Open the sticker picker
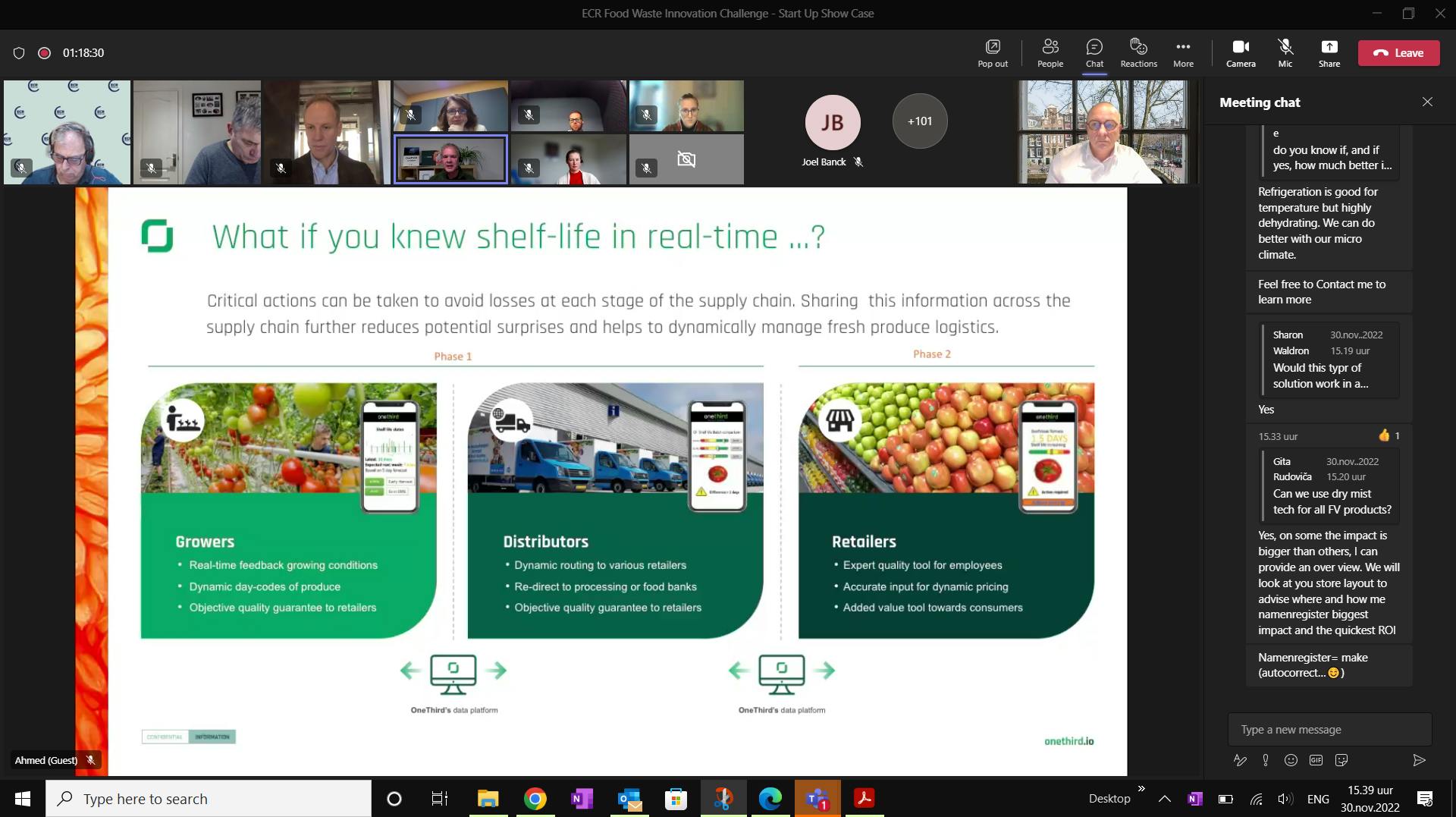The width and height of the screenshot is (1456, 817). tap(1341, 760)
